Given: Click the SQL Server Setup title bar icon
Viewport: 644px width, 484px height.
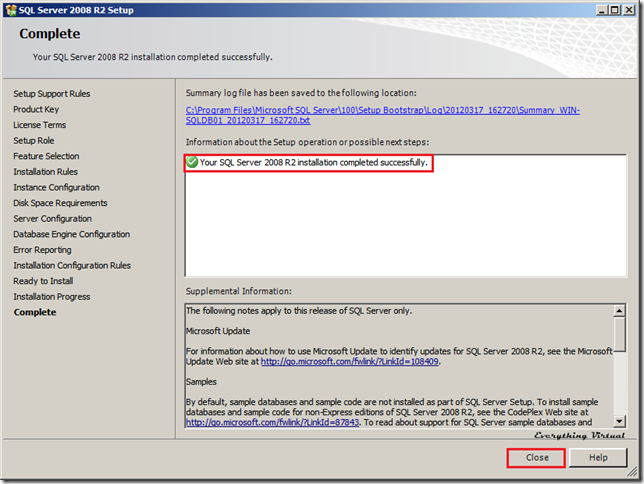Looking at the screenshot, I should click(x=11, y=10).
